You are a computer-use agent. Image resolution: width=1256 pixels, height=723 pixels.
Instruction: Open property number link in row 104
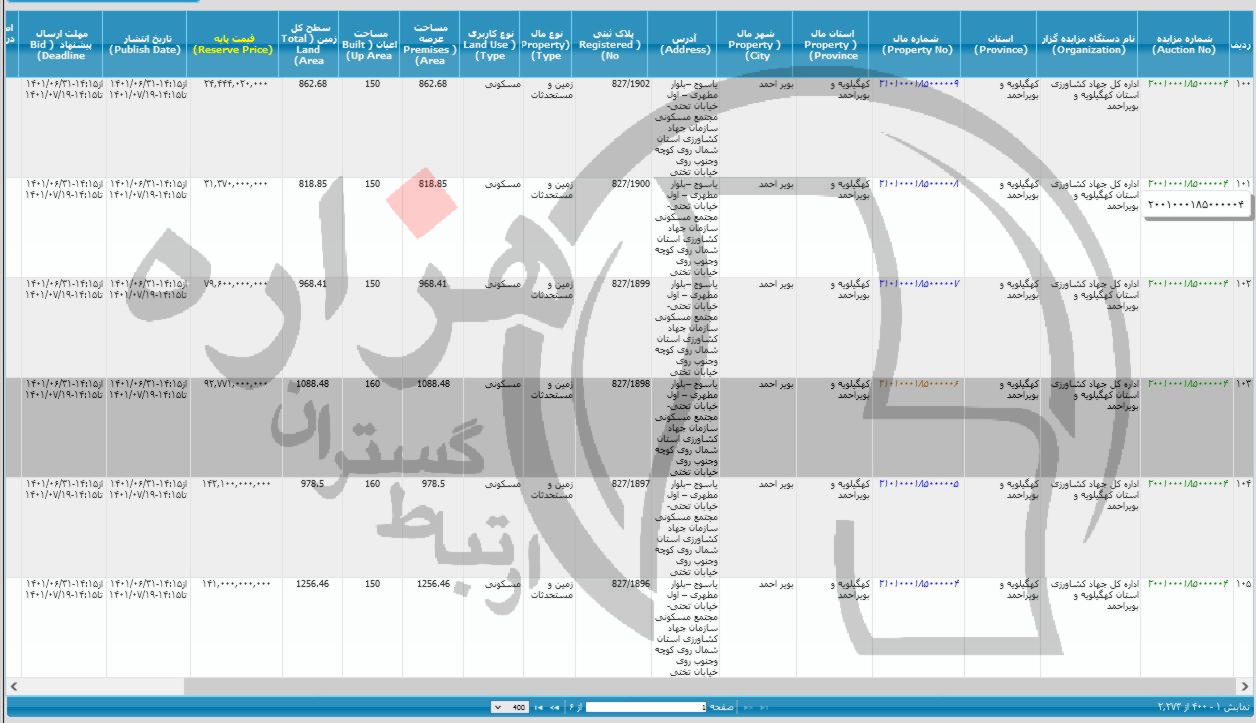(918, 484)
